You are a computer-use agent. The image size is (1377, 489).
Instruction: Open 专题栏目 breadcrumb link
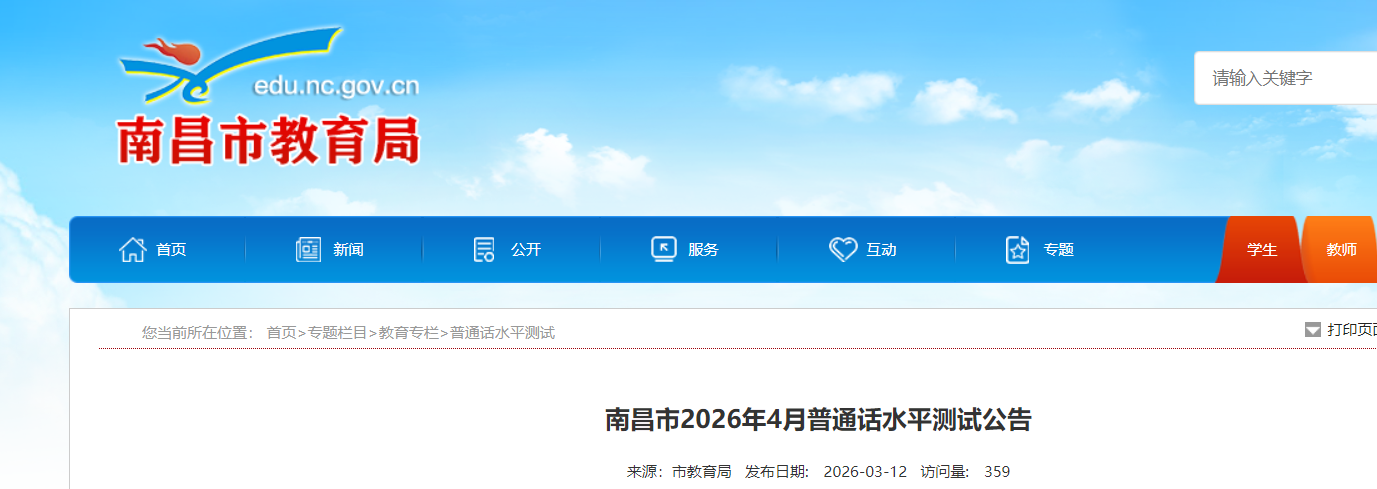[337, 333]
